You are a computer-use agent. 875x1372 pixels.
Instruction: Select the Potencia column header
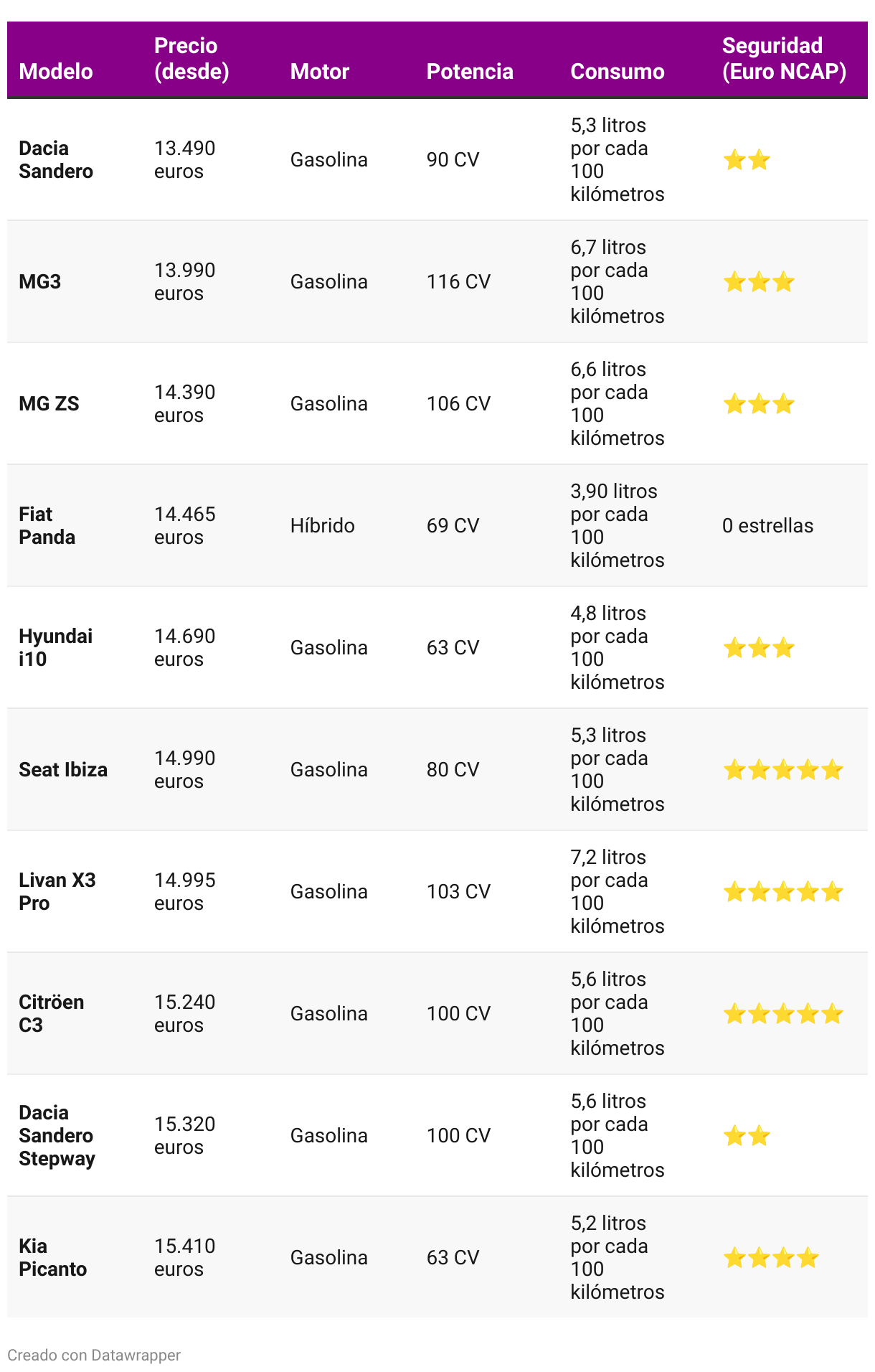pyautogui.click(x=470, y=71)
